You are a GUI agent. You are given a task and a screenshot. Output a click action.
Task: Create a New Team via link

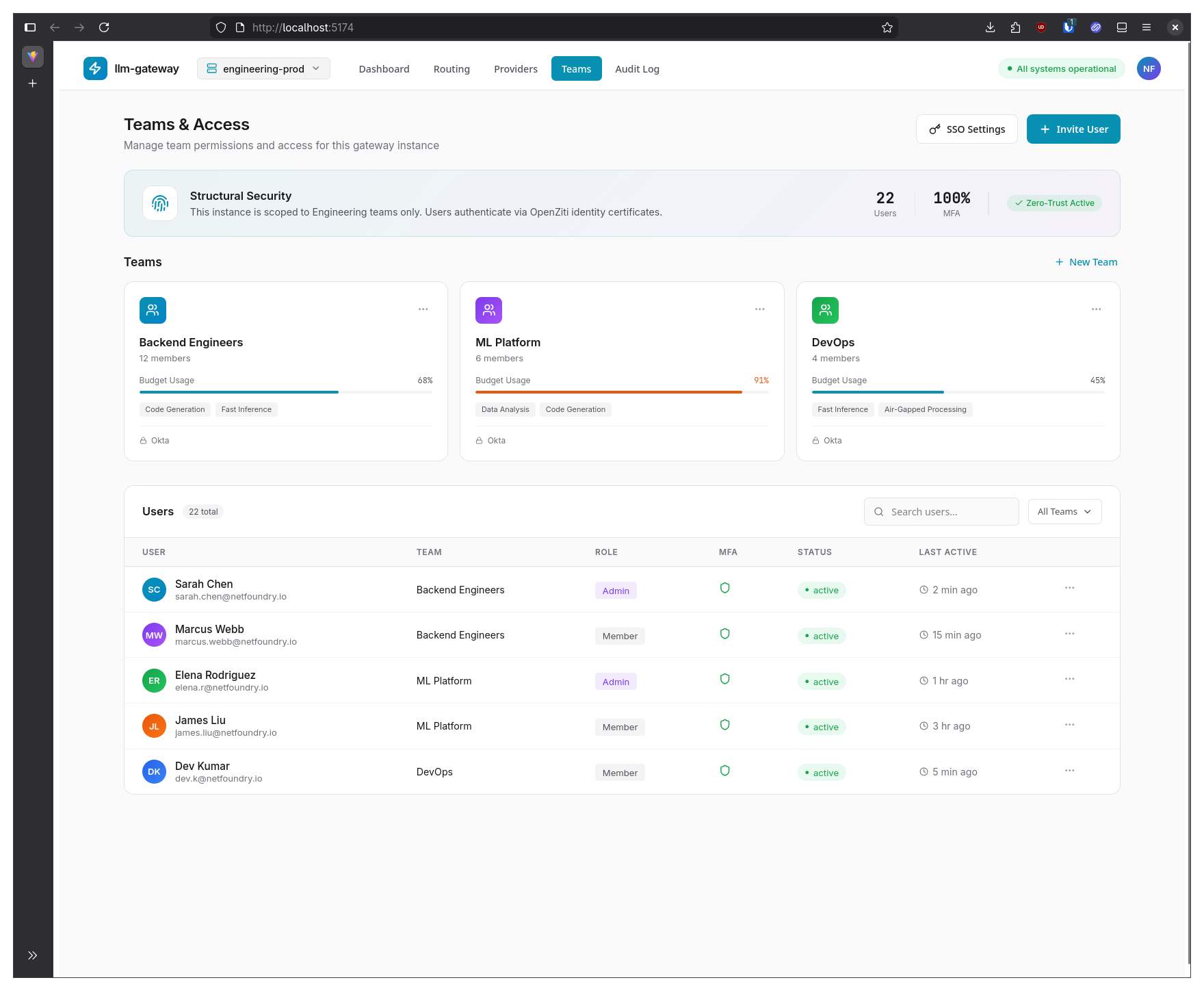[1086, 262]
